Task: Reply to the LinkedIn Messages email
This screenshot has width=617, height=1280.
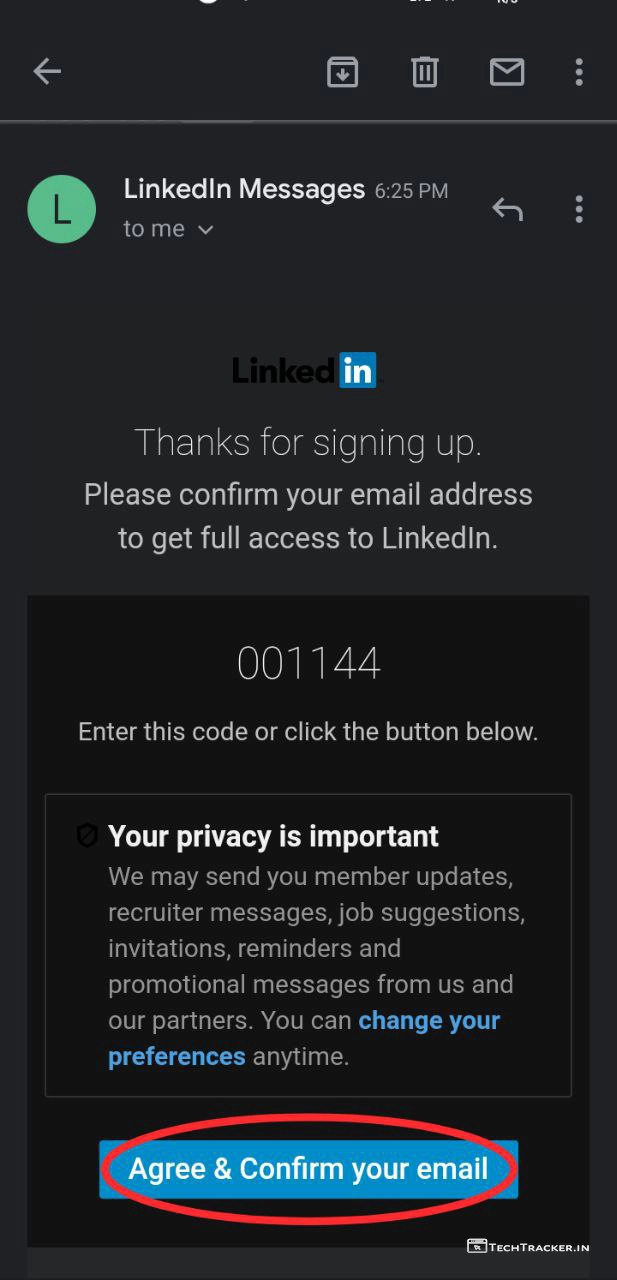Action: [x=507, y=209]
